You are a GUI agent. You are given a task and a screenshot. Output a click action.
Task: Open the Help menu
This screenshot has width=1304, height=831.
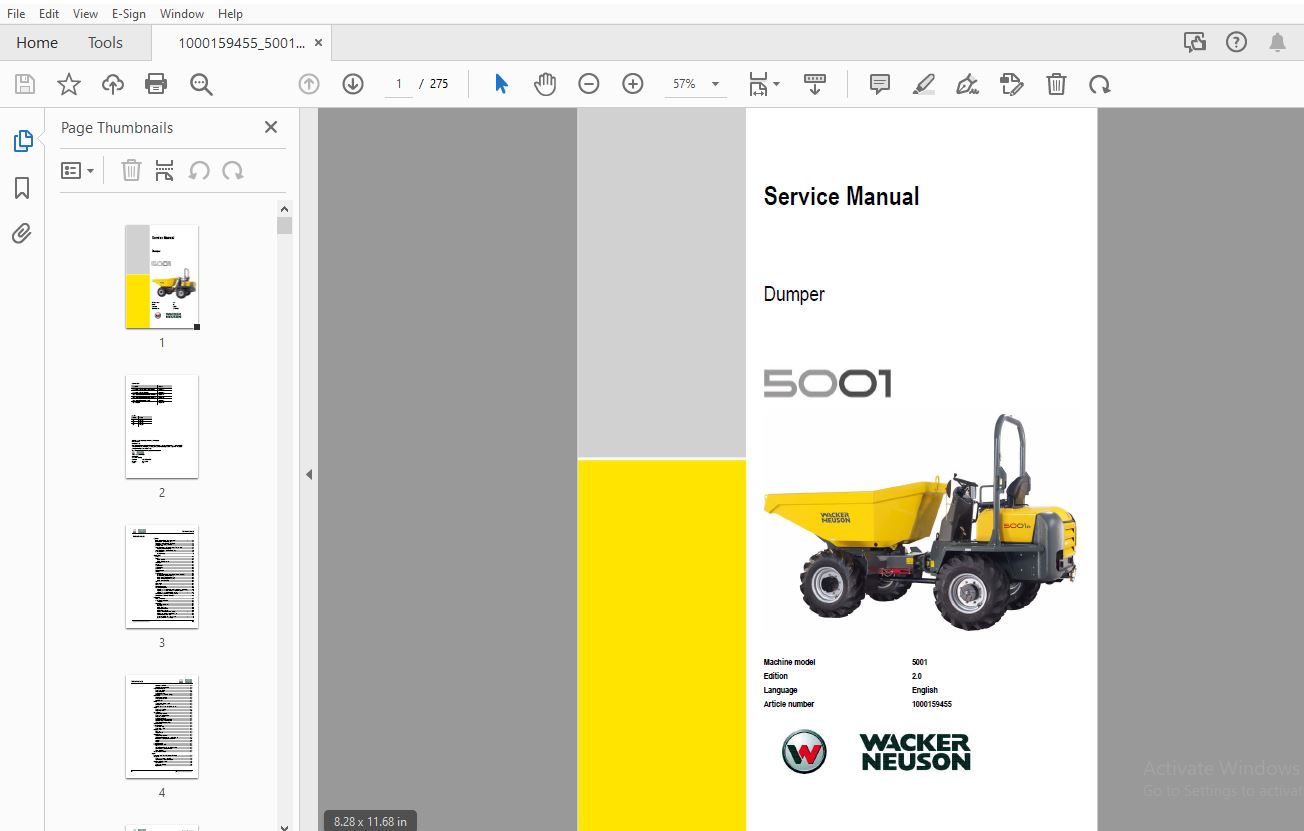pos(230,14)
